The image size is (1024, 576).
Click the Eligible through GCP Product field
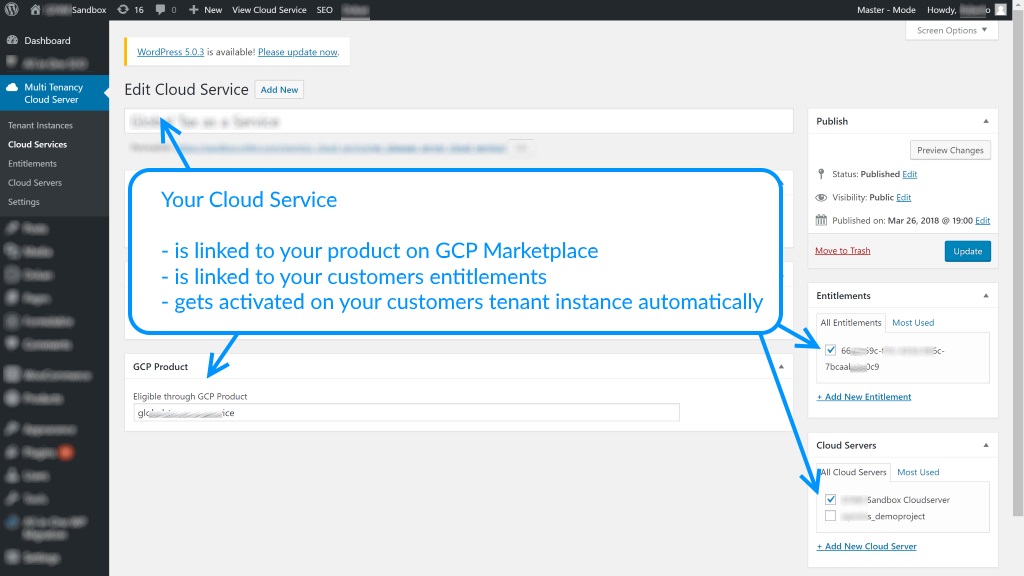(x=406, y=413)
